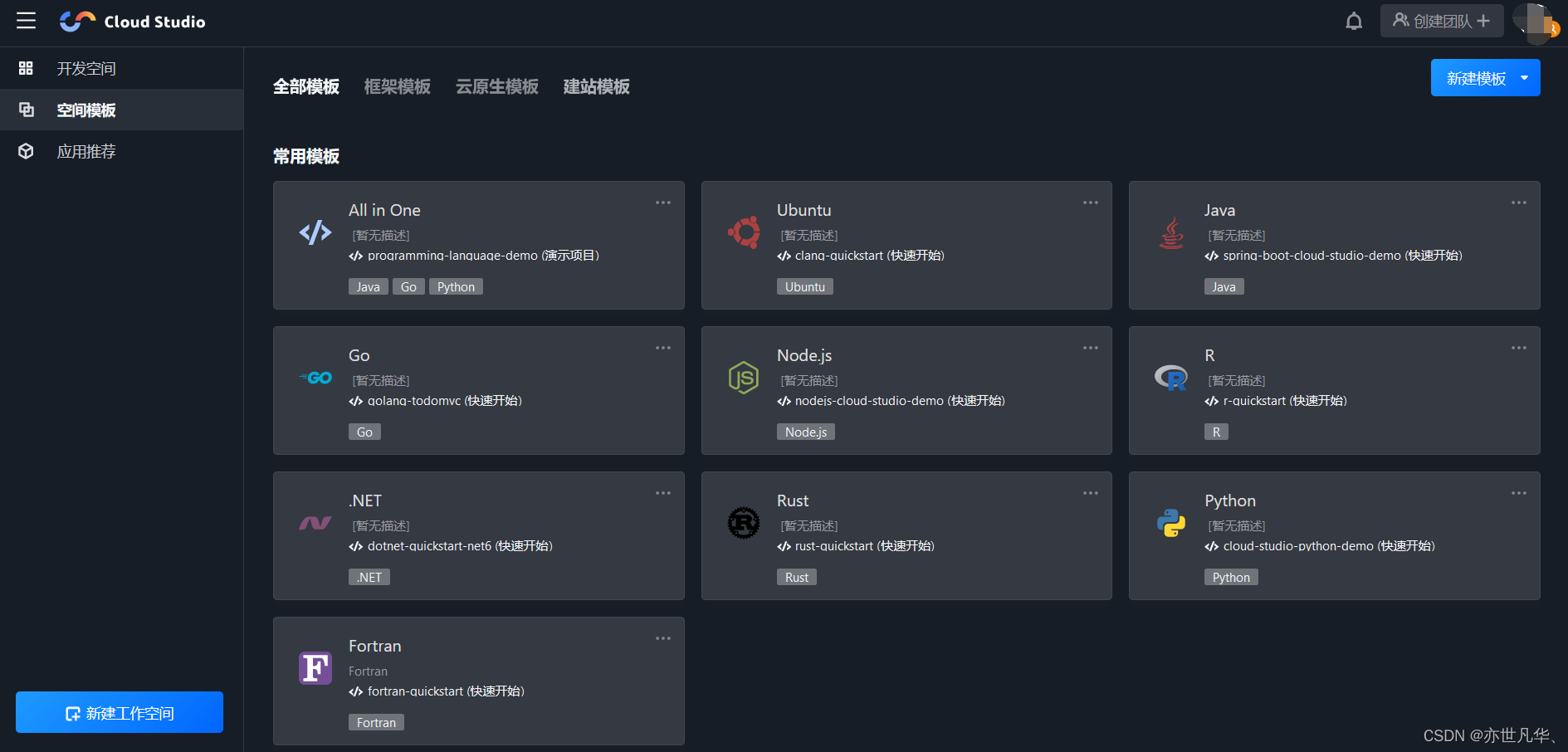Click the .NET logo icon
The height and width of the screenshot is (752, 1568).
[x=315, y=523]
